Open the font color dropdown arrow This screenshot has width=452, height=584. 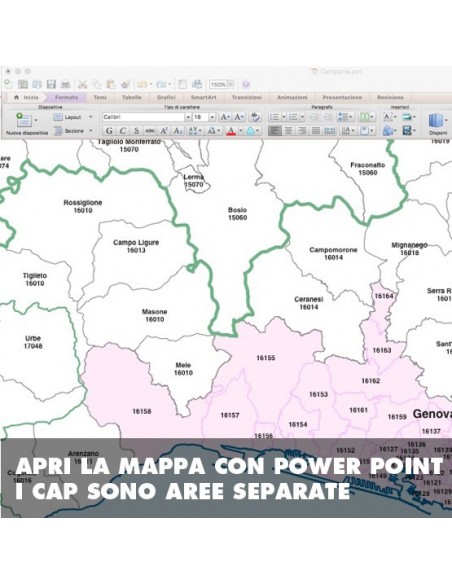(x=241, y=131)
